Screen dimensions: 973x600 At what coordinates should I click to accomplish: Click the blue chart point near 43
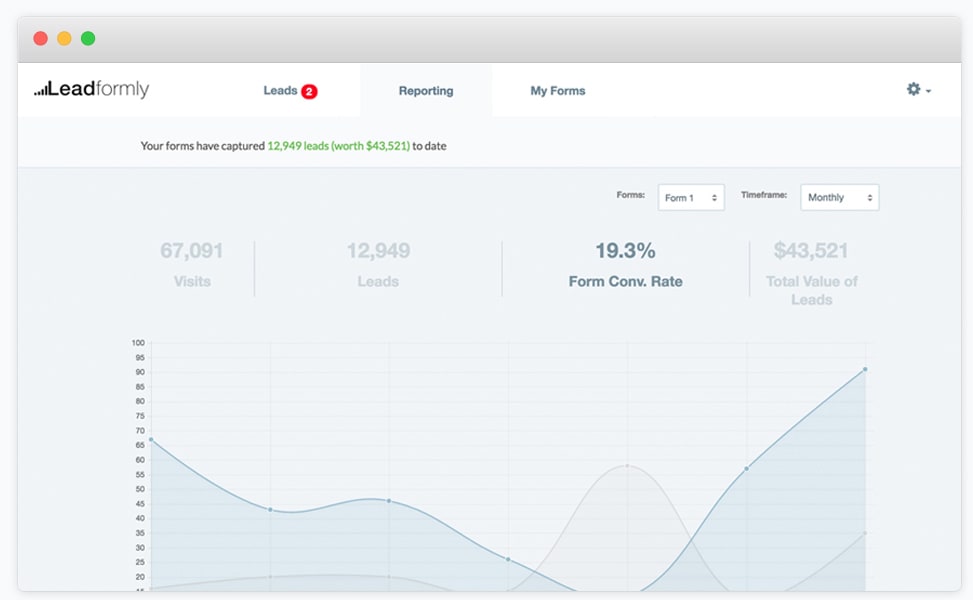(270, 509)
